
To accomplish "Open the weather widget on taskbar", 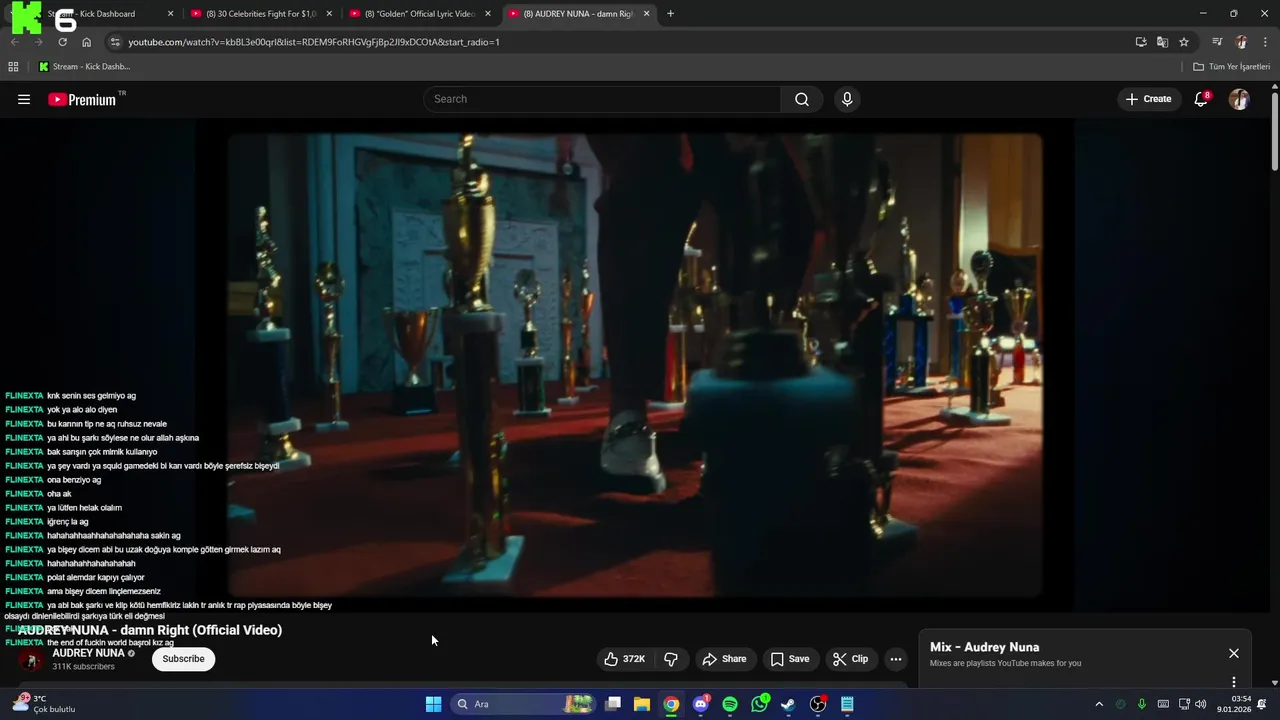I will point(43,704).
